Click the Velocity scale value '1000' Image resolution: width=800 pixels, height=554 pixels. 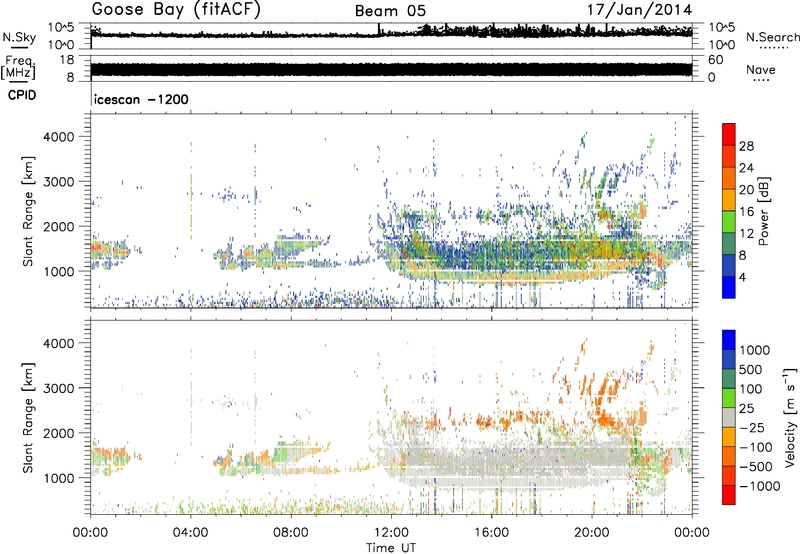click(x=754, y=350)
